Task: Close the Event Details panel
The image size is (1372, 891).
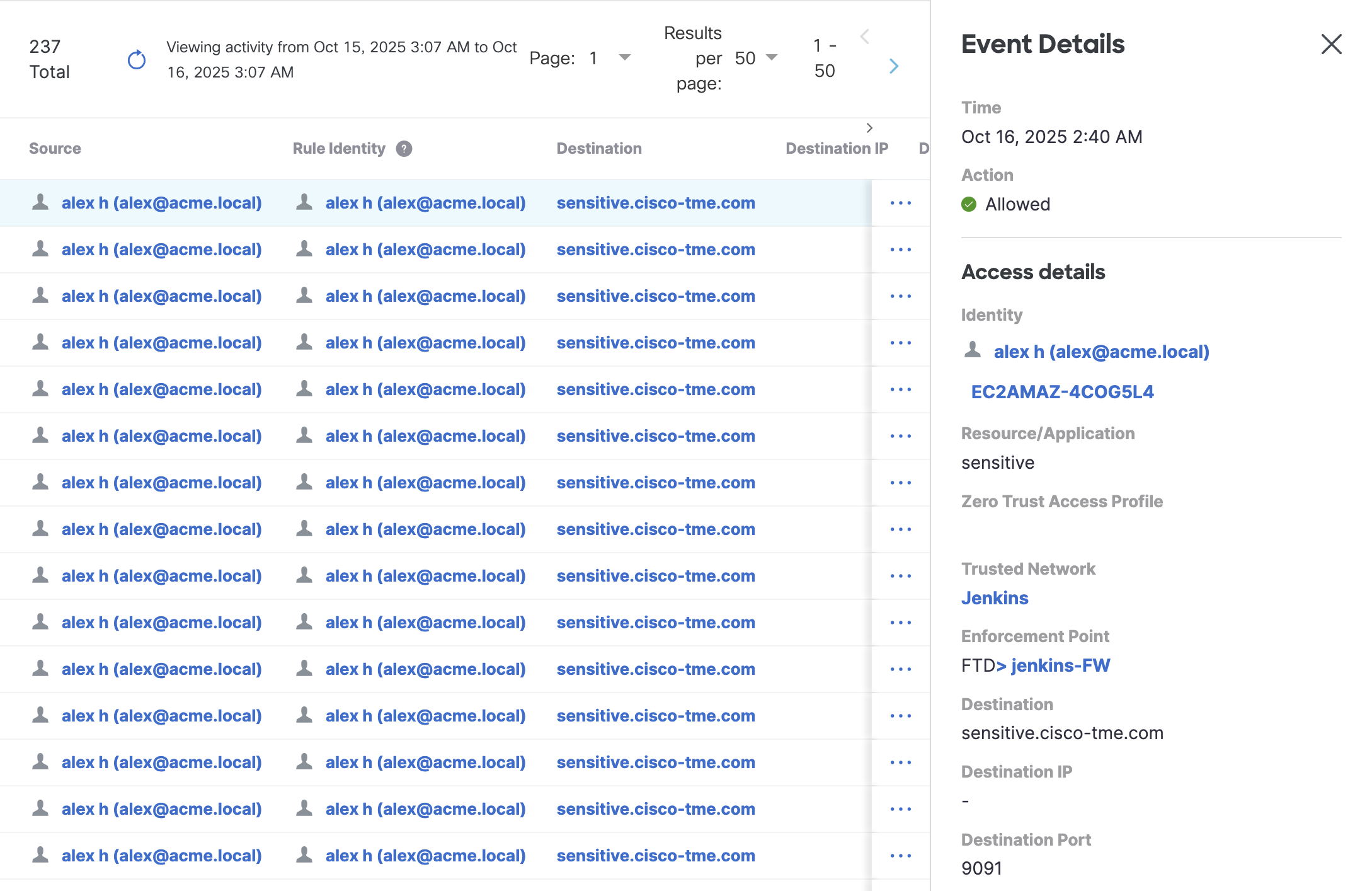Action: pos(1331,44)
